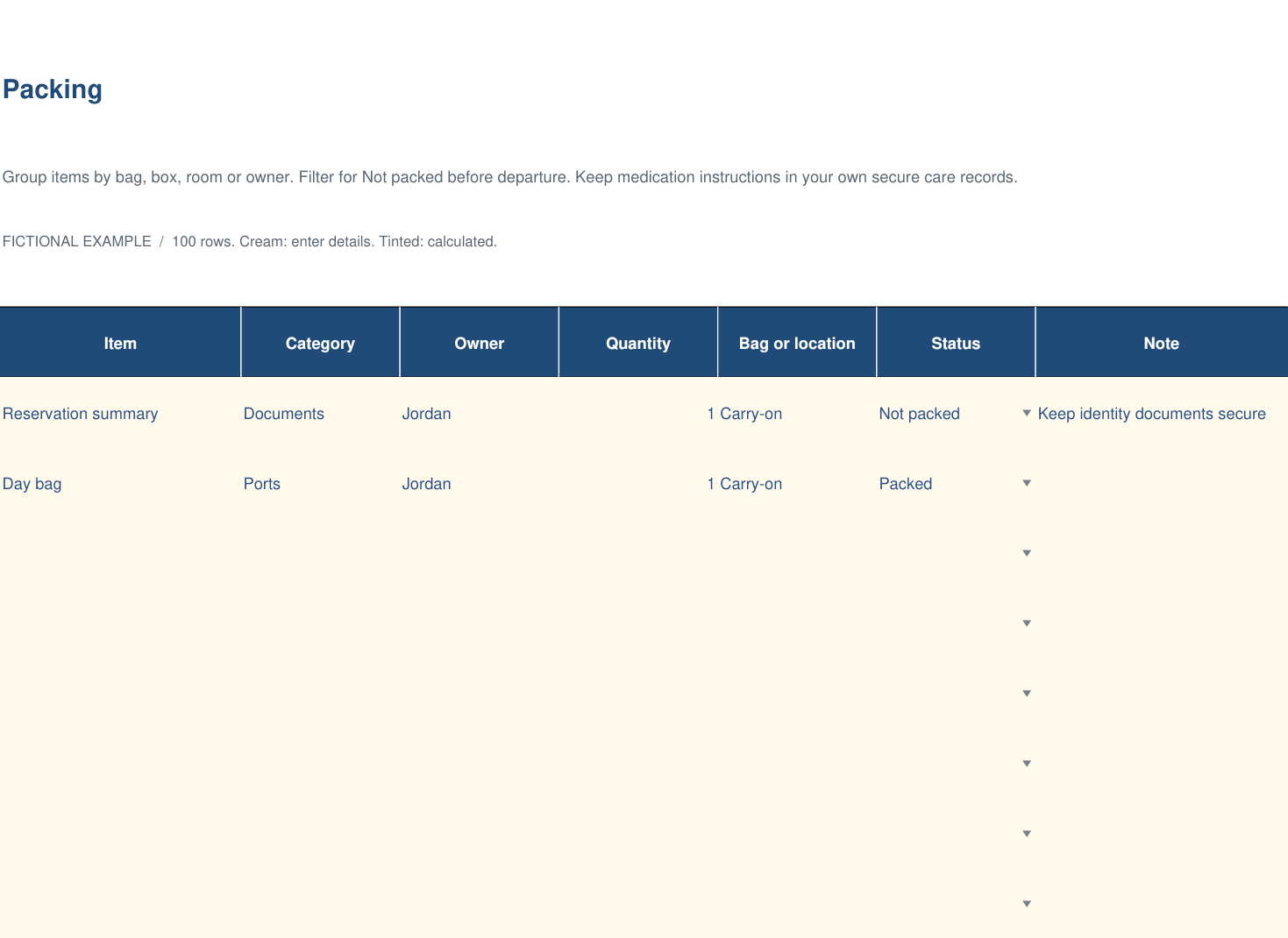Screen dimensions: 1288x938
Task: Open the fifth row's status dropdown arrow
Action: [1027, 693]
